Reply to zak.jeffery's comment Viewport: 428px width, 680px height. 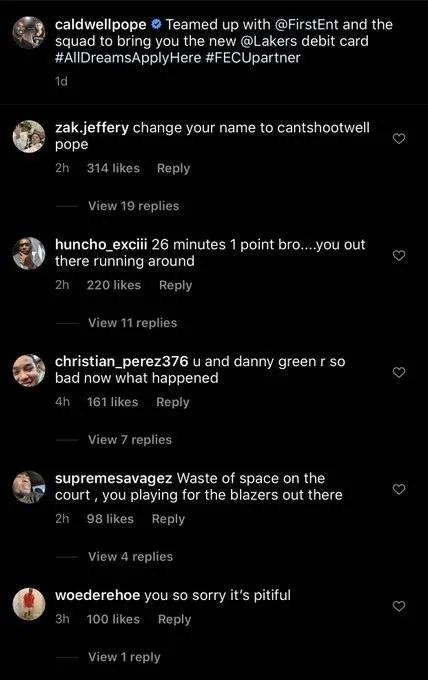(x=173, y=168)
